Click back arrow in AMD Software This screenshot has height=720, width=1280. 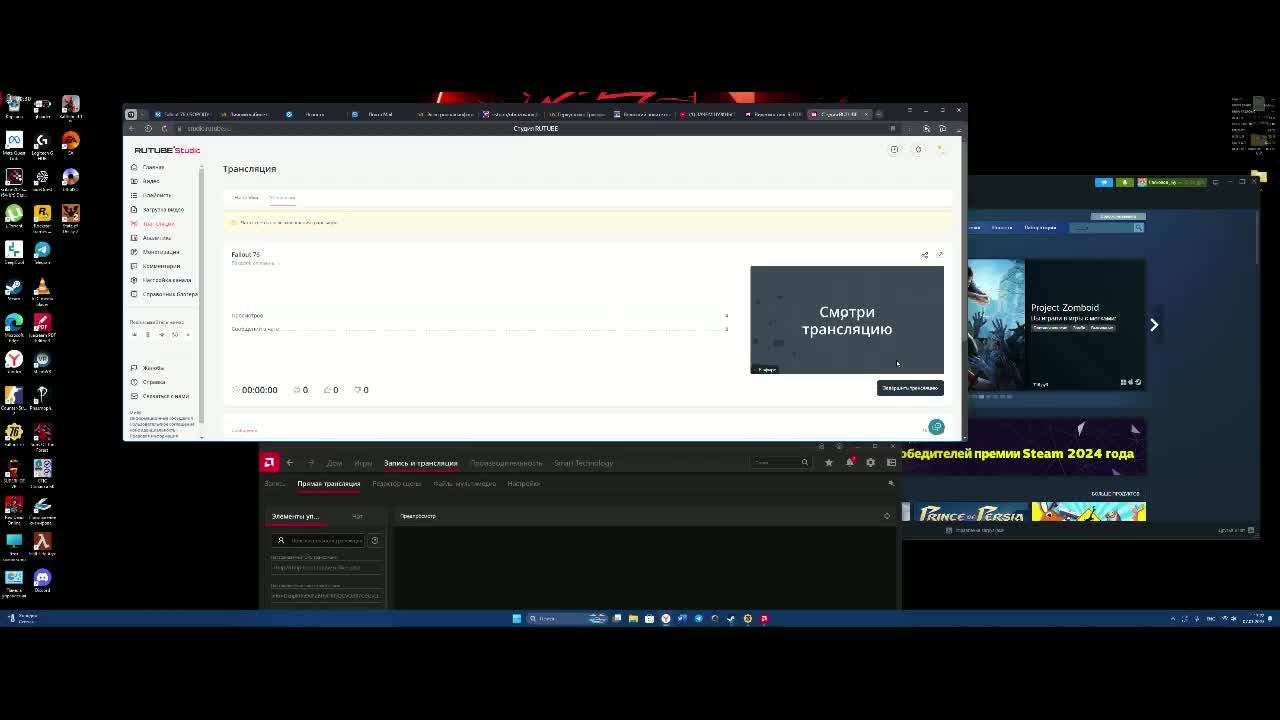[289, 462]
